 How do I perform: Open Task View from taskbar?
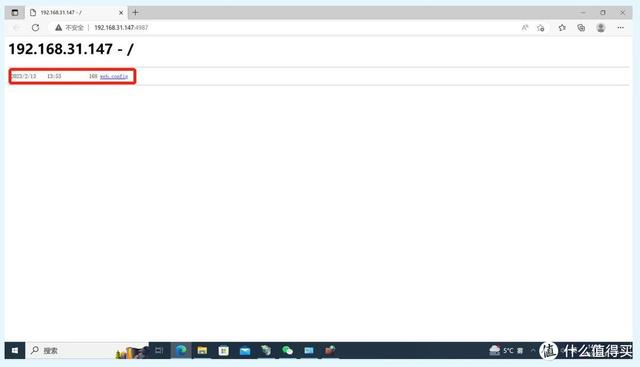pos(159,351)
